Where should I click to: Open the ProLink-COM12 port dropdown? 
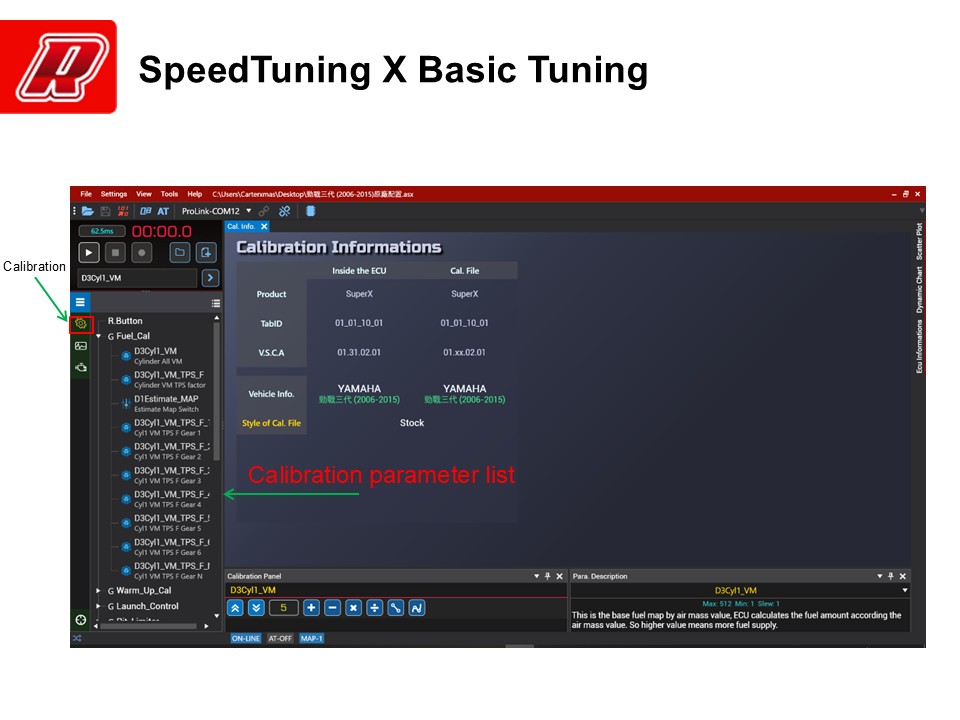click(x=248, y=211)
